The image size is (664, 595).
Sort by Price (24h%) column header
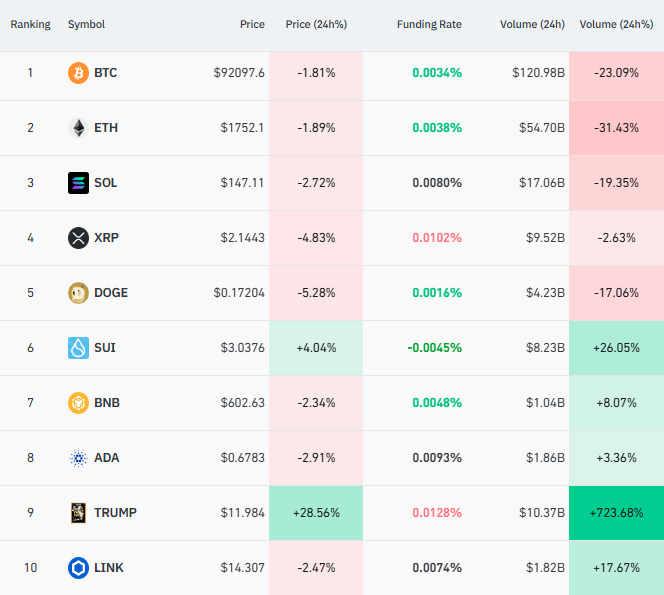(315, 24)
